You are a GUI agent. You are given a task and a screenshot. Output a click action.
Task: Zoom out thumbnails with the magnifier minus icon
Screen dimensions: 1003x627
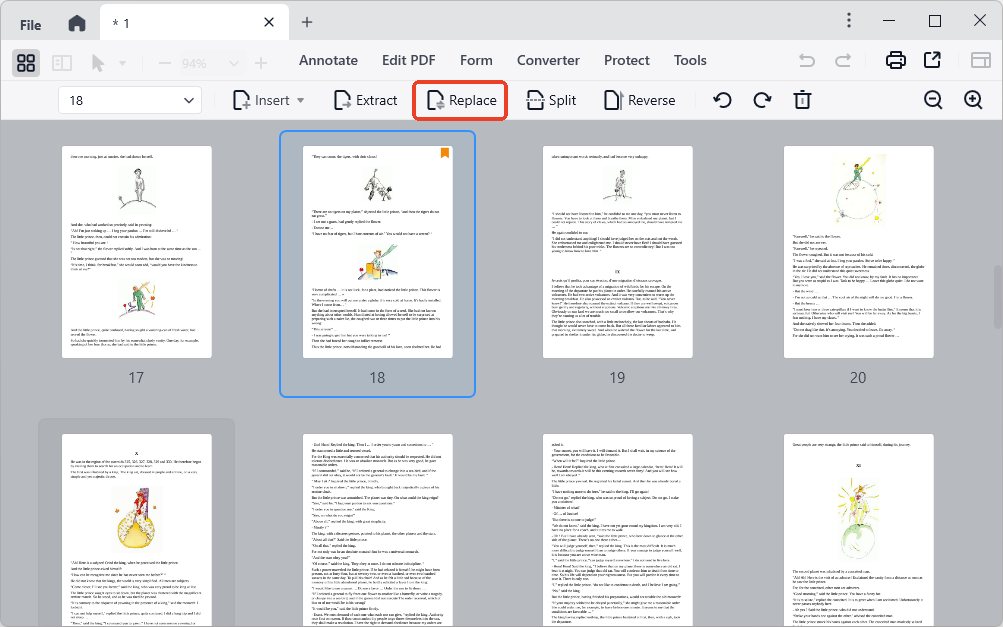click(x=932, y=100)
